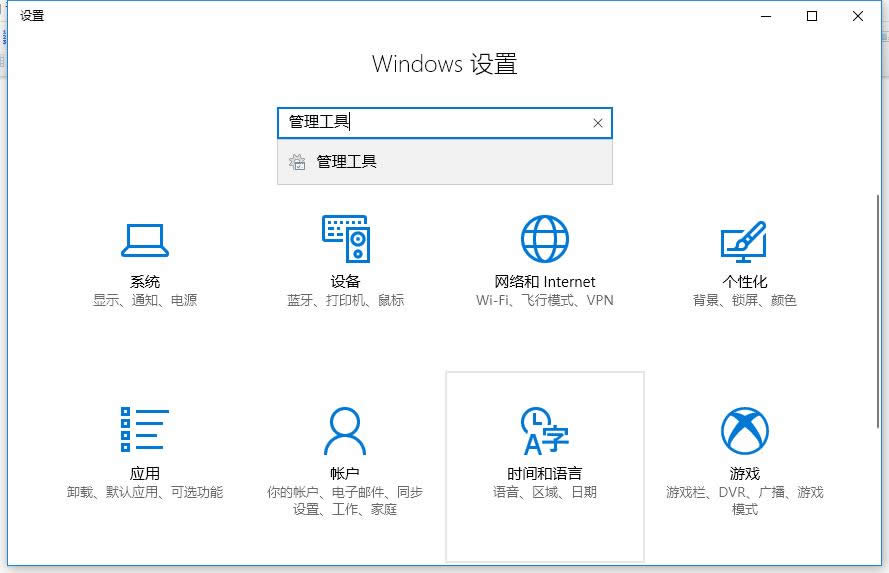Click the Gaming Xbox logo icon
Viewport: 889px width, 573px height.
click(x=744, y=431)
